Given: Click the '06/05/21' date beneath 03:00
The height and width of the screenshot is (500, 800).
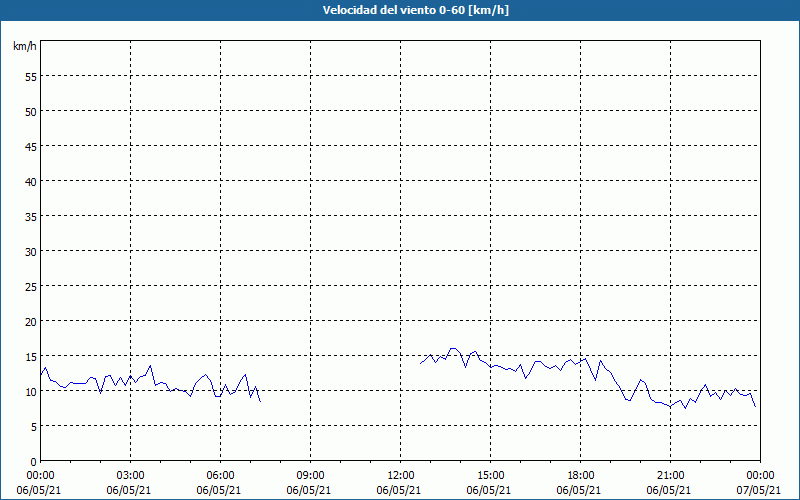Looking at the screenshot, I should coord(129,490).
